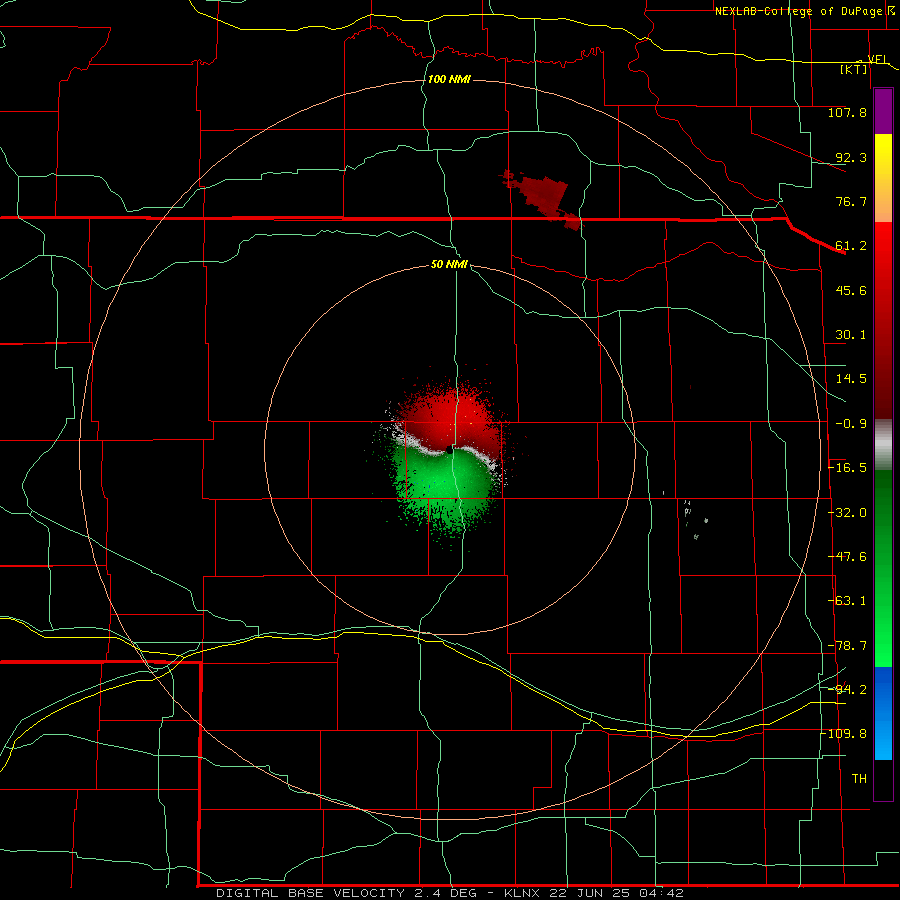Click the 61.2 legend value
This screenshot has width=900, height=900.
coord(851,246)
